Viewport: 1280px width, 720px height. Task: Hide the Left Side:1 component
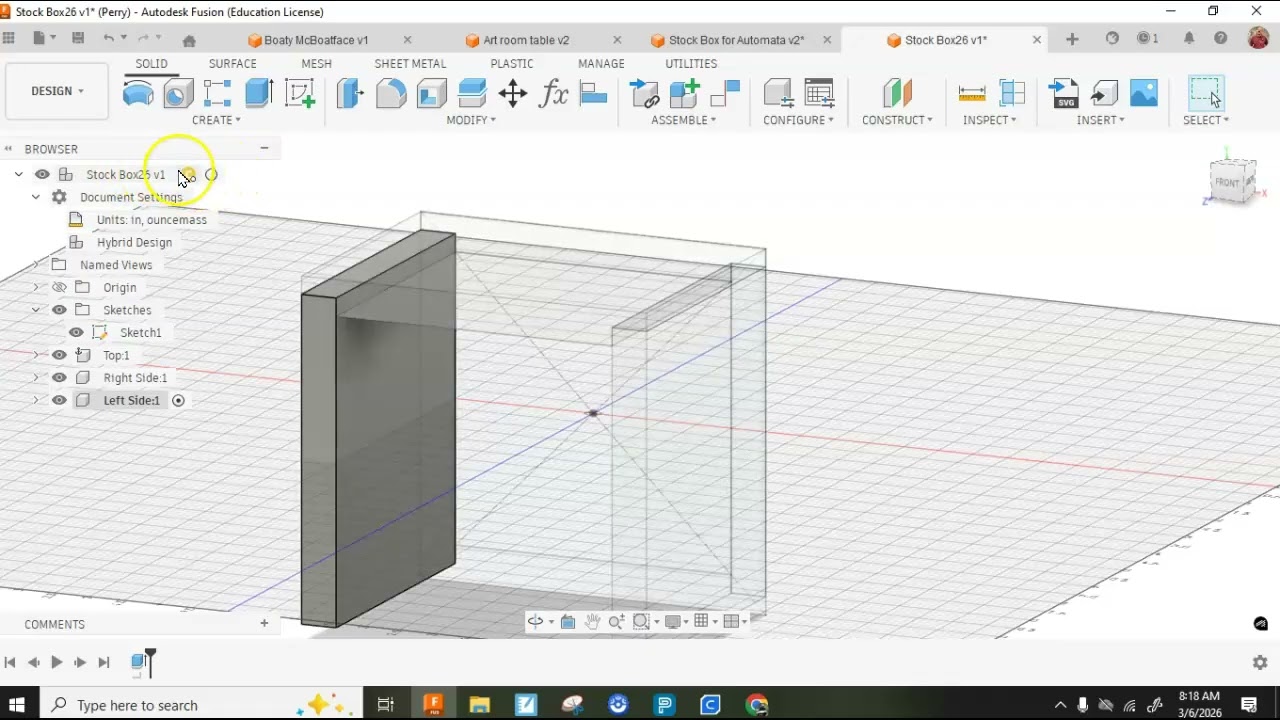pos(59,400)
